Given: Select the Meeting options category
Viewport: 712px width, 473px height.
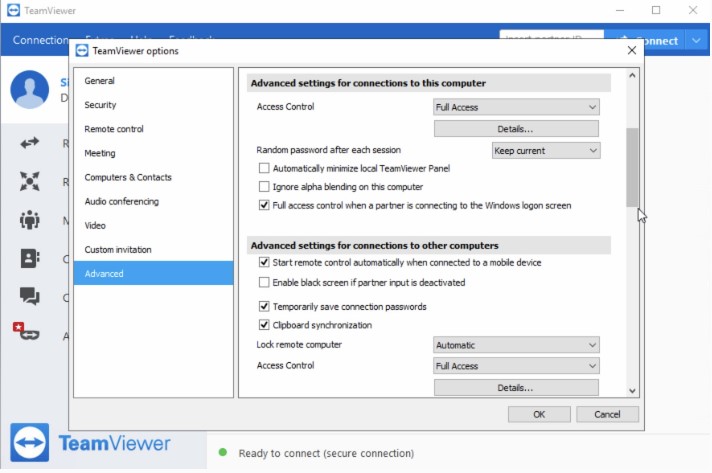Looking at the screenshot, I should pos(153,153).
